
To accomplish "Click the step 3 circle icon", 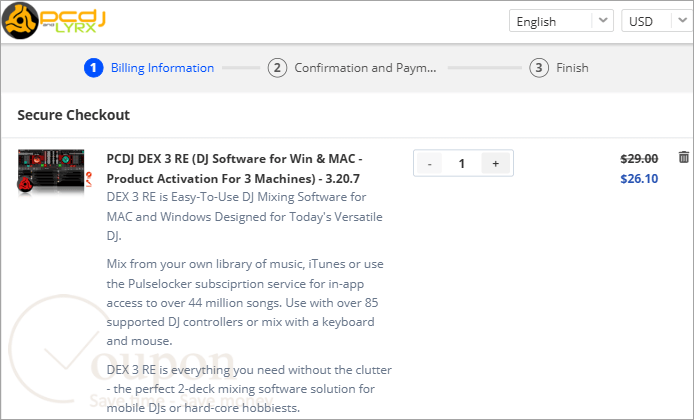I will click(x=539, y=68).
